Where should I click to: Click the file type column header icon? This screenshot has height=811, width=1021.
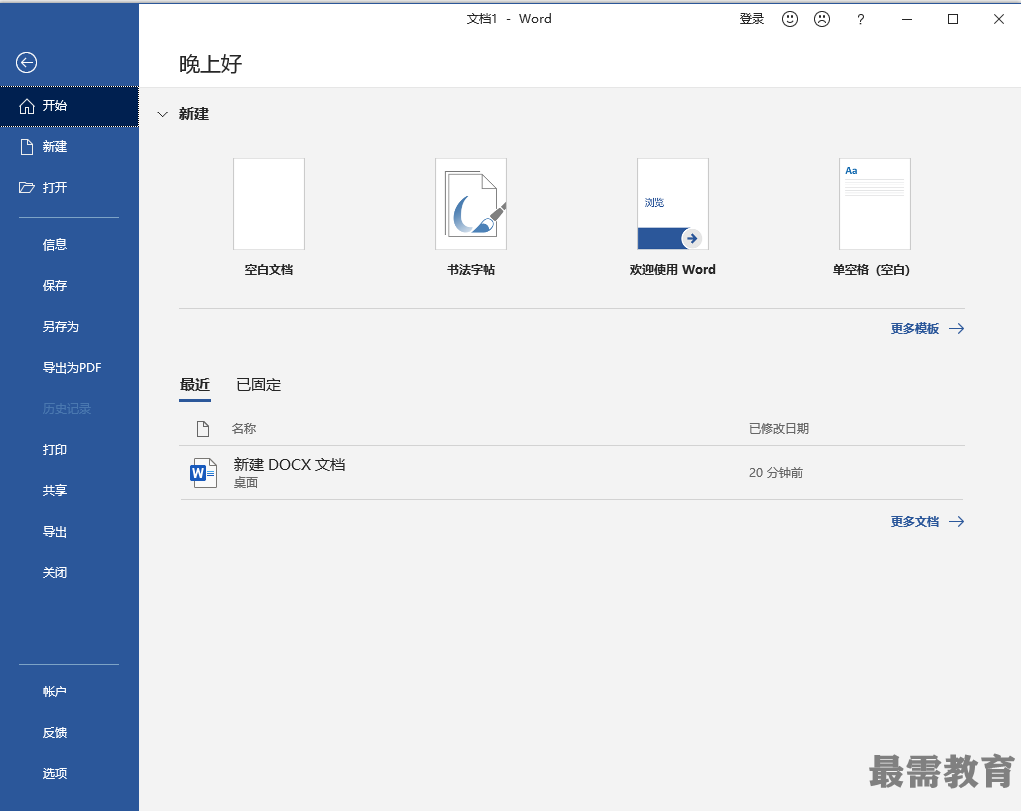click(203, 429)
